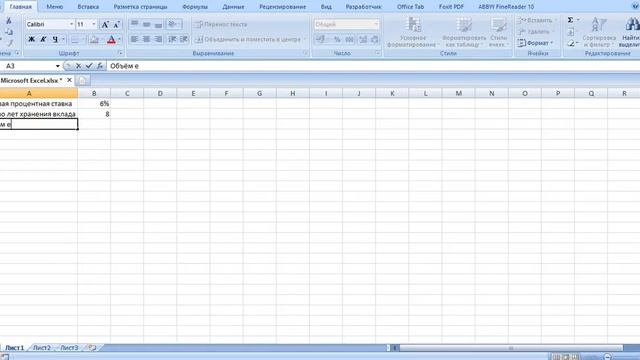Screen dimensions: 640x360
Task: Decrease font size with the small A icon
Action: (116, 24)
